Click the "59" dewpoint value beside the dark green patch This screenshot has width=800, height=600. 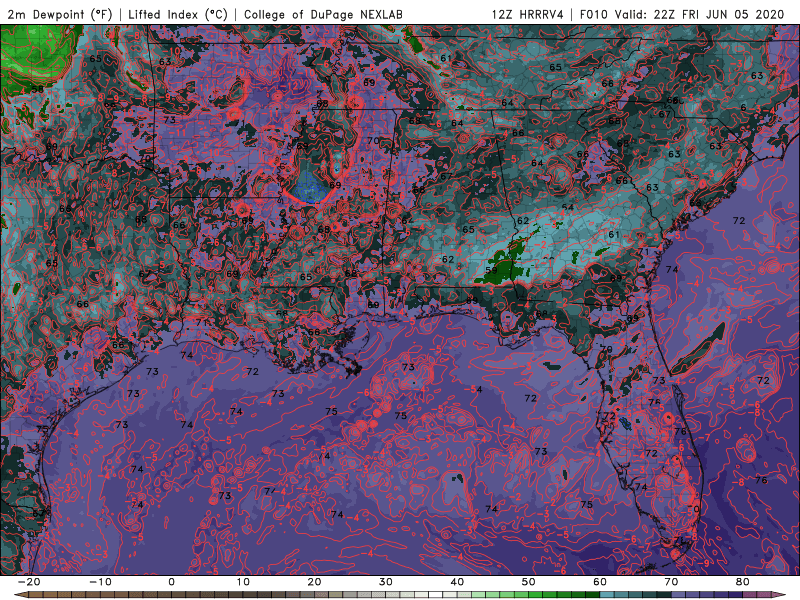pos(491,270)
